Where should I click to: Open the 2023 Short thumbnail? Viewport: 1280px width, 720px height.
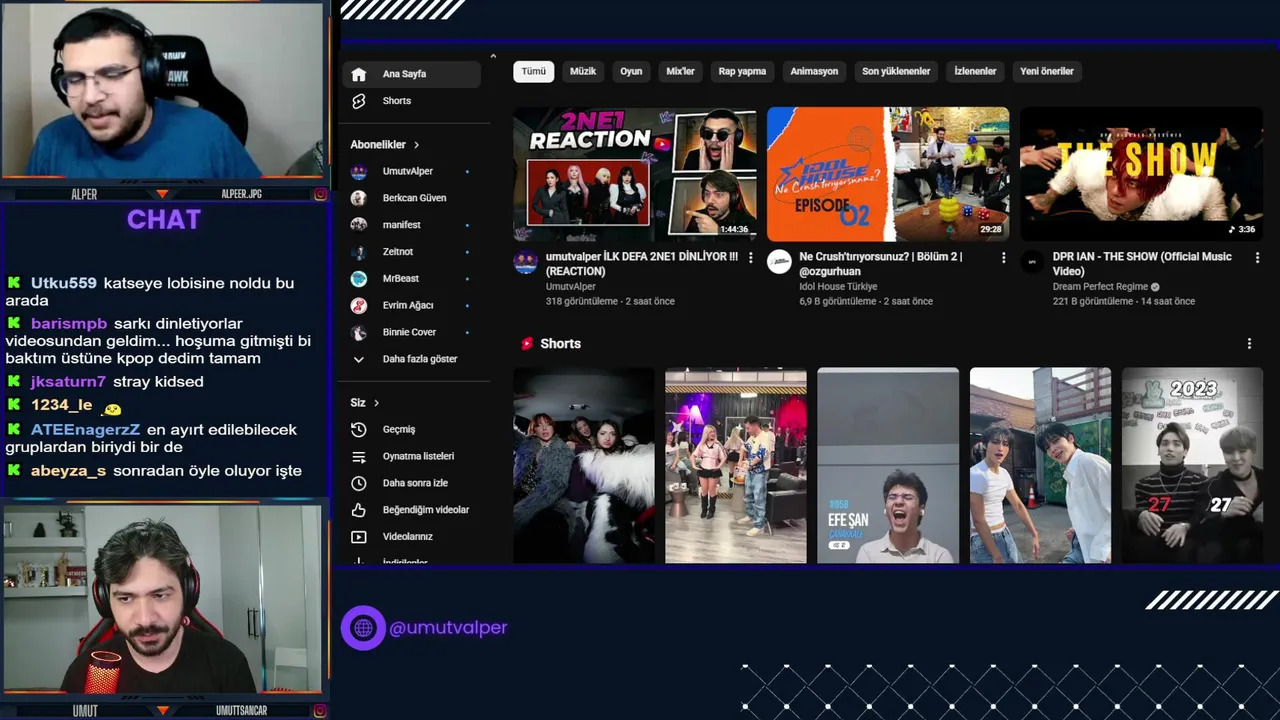pyautogui.click(x=1192, y=466)
